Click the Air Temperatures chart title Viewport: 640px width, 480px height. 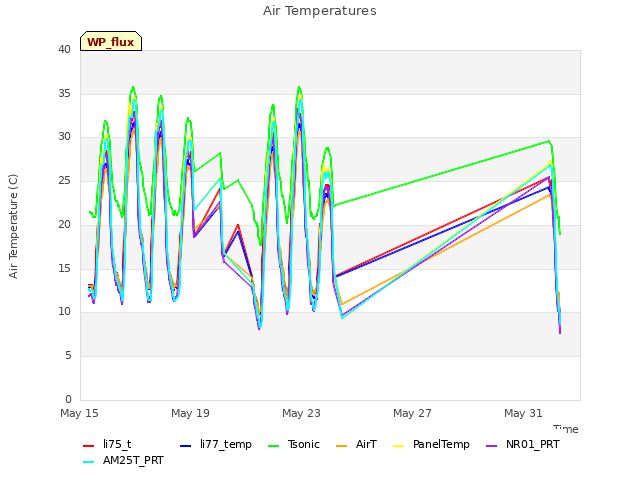click(320, 11)
